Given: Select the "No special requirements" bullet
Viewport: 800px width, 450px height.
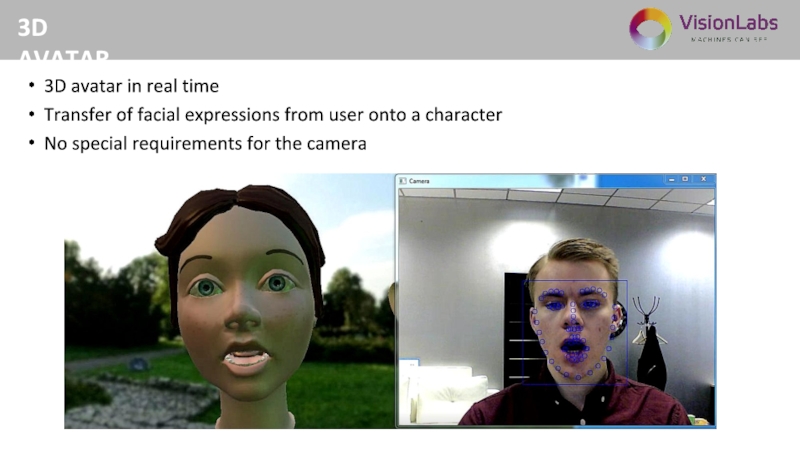Looking at the screenshot, I should coord(205,143).
